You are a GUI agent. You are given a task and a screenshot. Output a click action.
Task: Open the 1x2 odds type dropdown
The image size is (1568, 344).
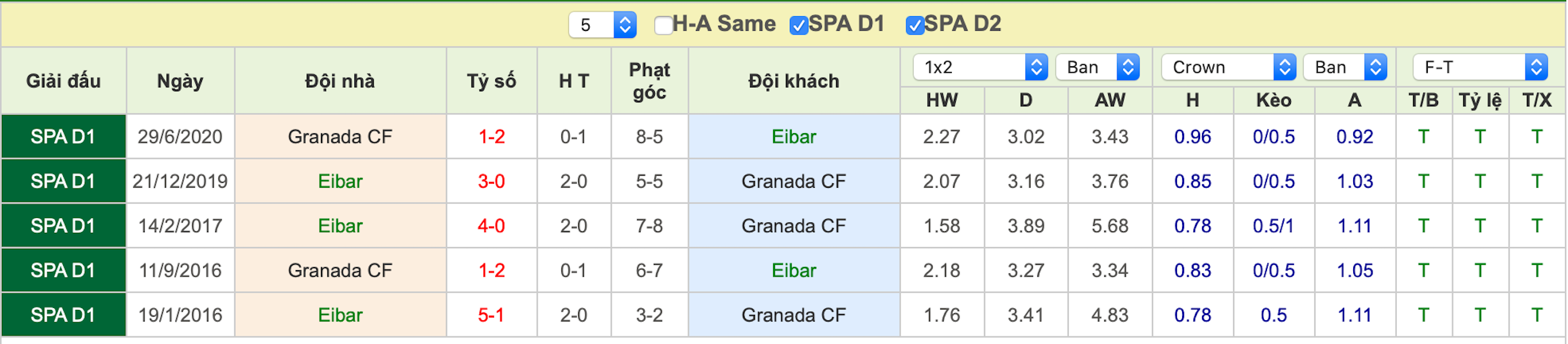click(980, 67)
